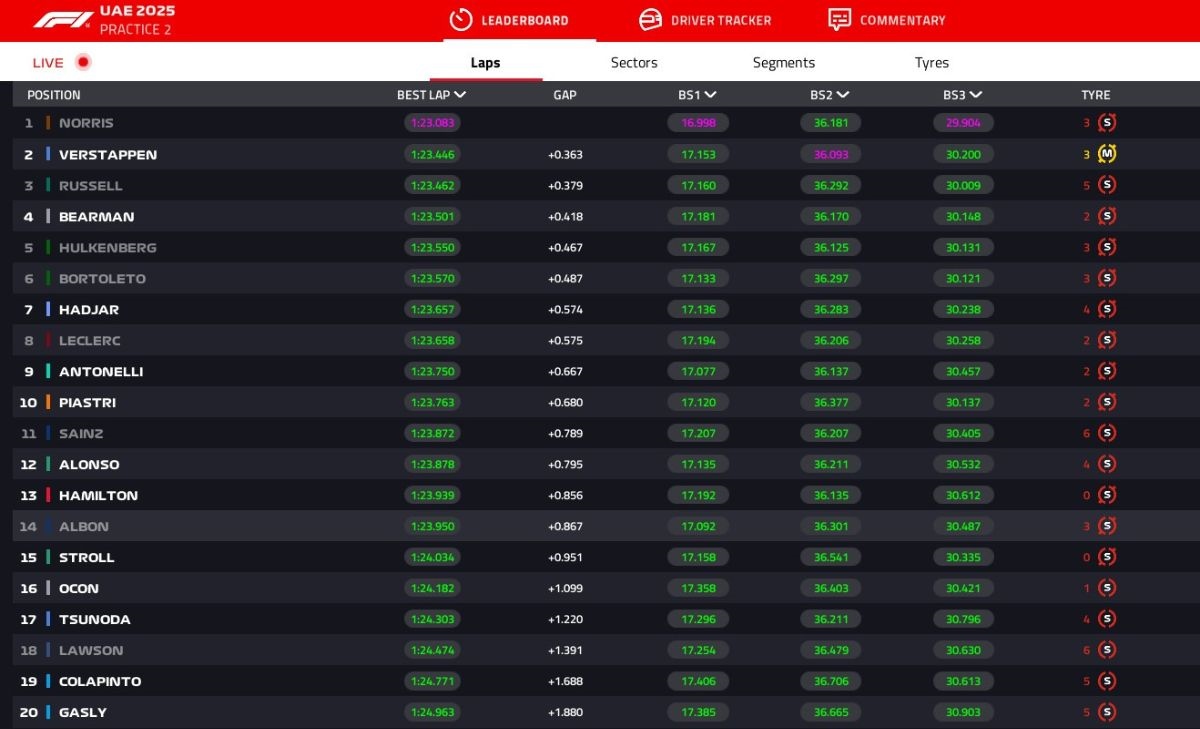Expand the BEST LAP sort chevron
The width and height of the screenshot is (1200, 729).
tap(460, 95)
